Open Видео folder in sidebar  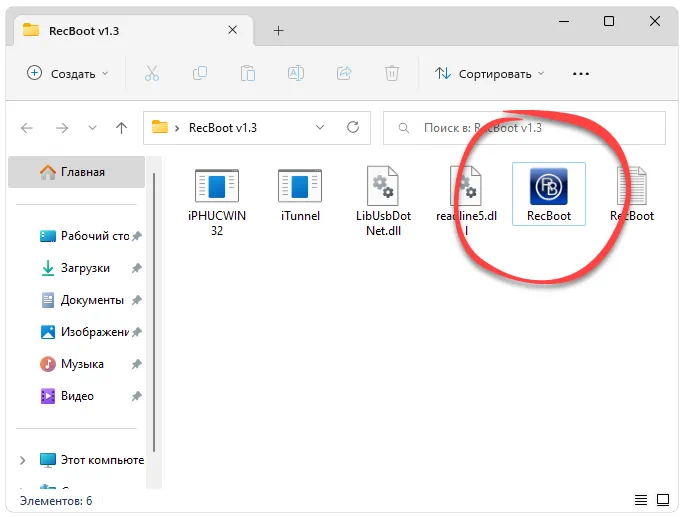point(68,396)
